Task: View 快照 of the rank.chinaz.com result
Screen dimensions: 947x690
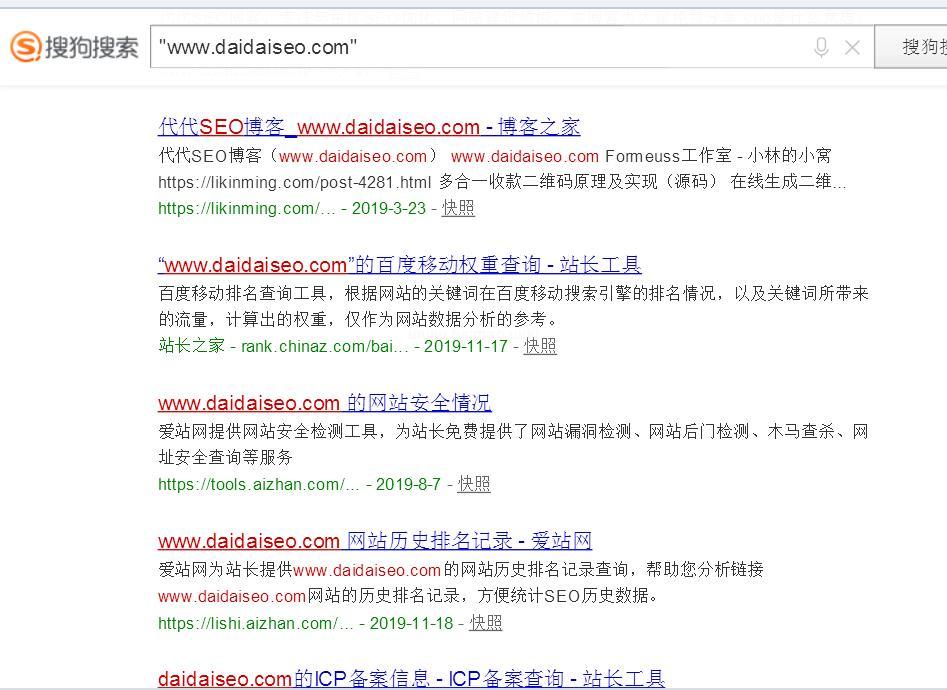Action: 540,346
